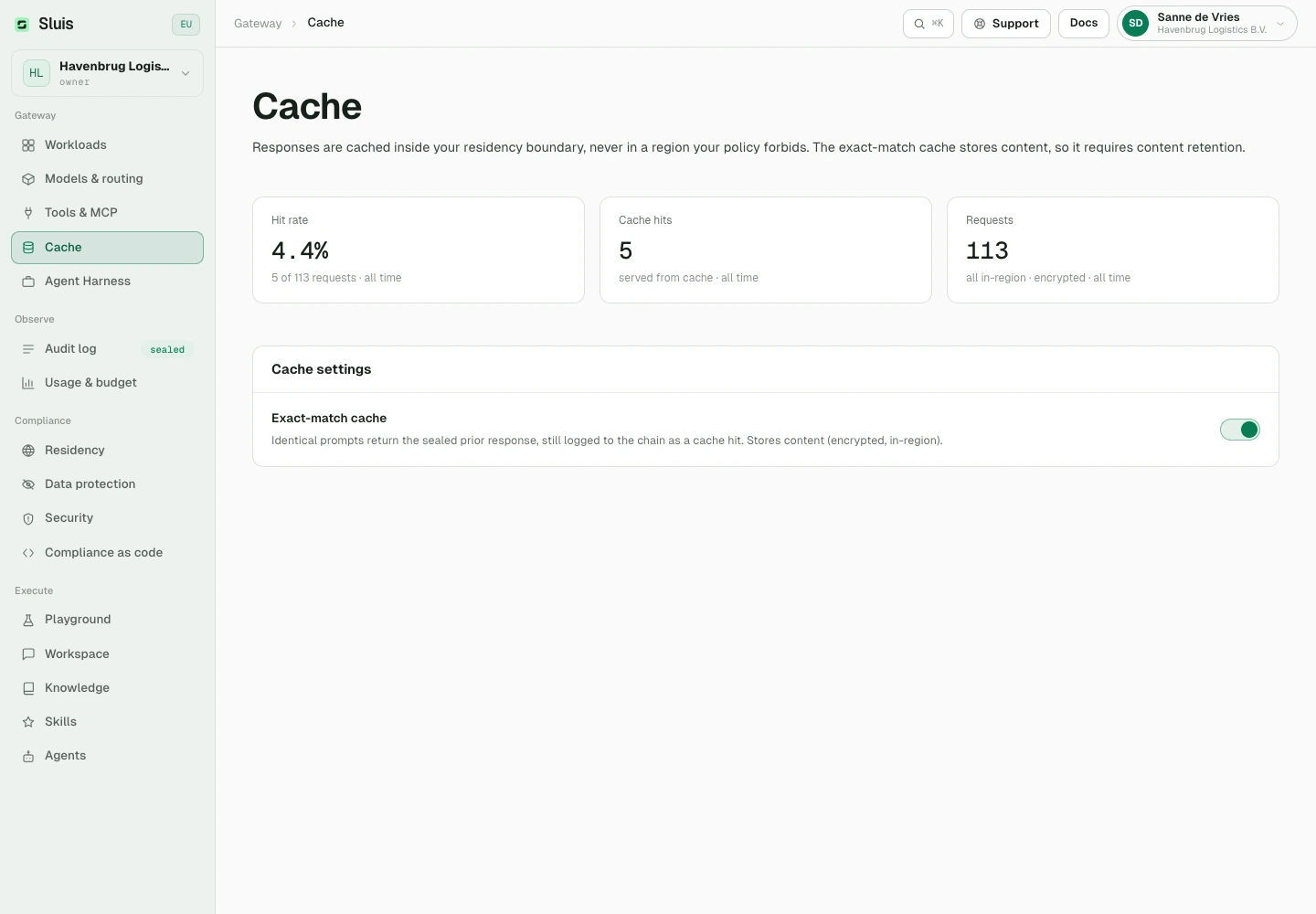The height and width of the screenshot is (914, 1316).
Task: Click the Cache settings heading
Action: coord(321,369)
